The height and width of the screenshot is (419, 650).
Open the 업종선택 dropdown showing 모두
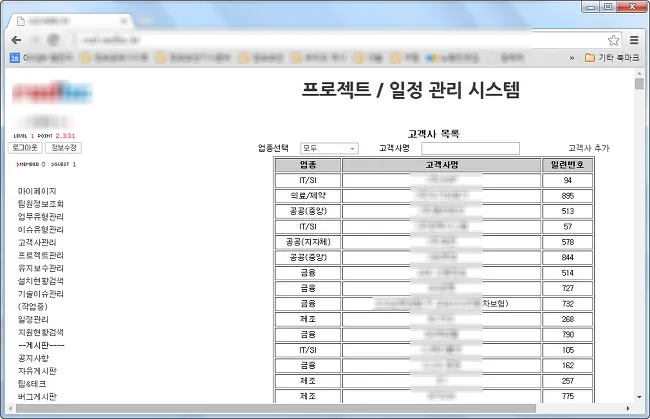[329, 148]
